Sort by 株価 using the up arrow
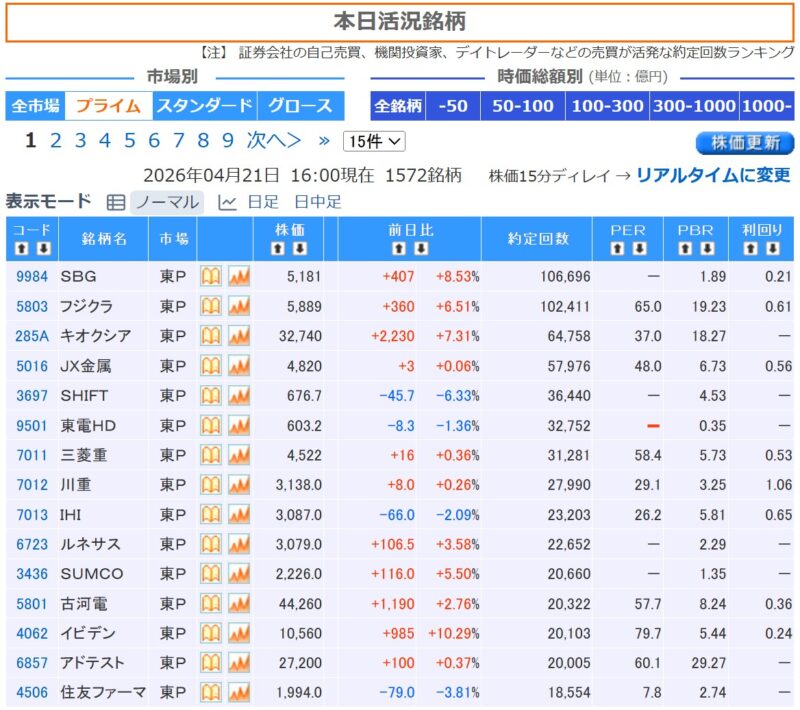The image size is (800, 710). [x=281, y=248]
